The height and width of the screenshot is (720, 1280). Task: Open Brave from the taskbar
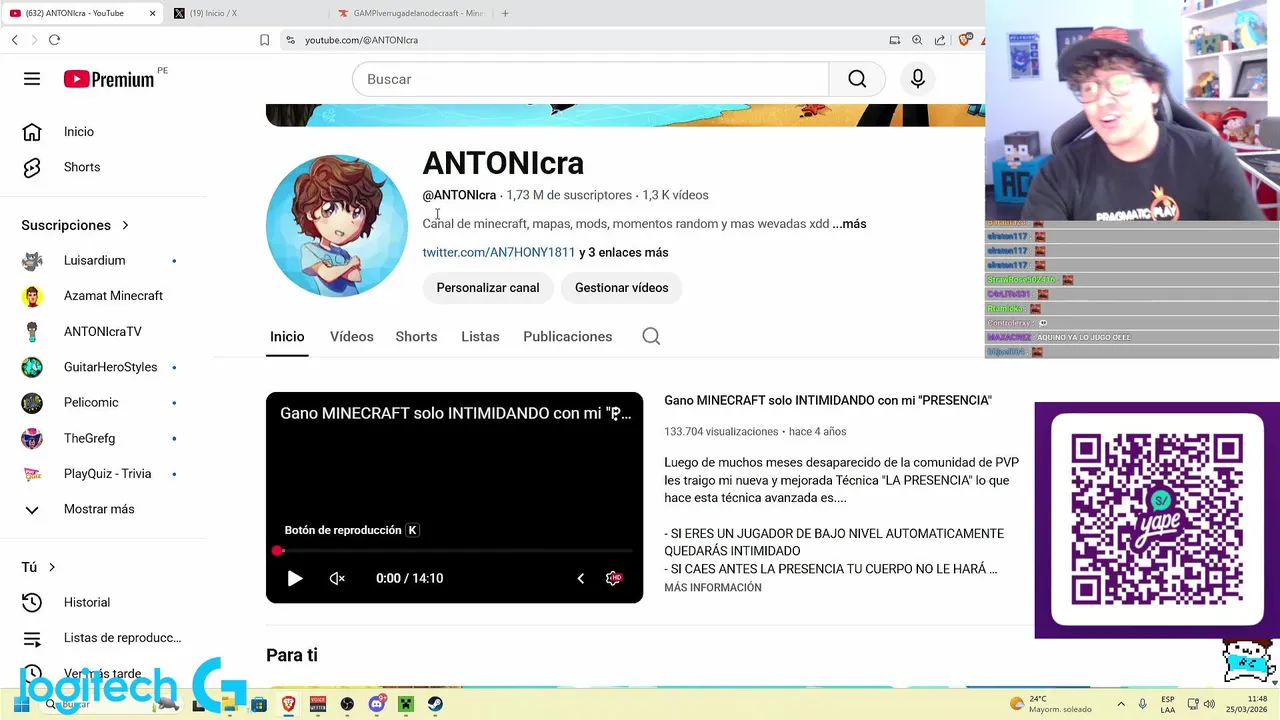coord(288,704)
